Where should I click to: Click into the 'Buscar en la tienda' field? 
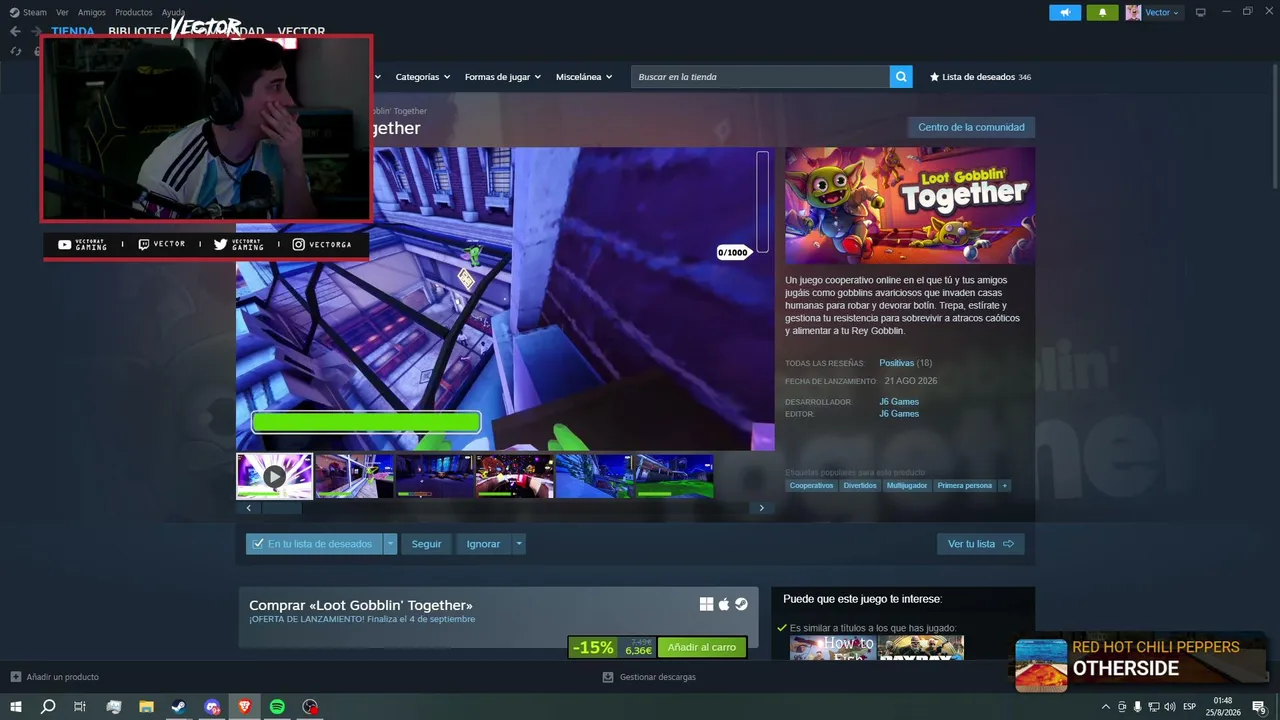click(x=760, y=77)
